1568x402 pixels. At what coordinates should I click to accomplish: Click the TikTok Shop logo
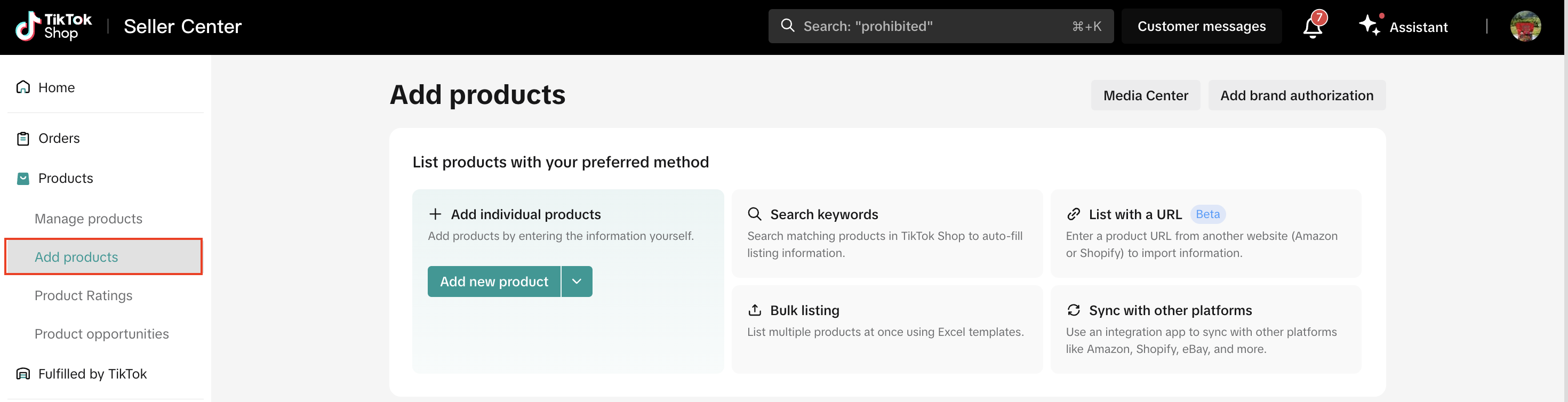point(53,26)
